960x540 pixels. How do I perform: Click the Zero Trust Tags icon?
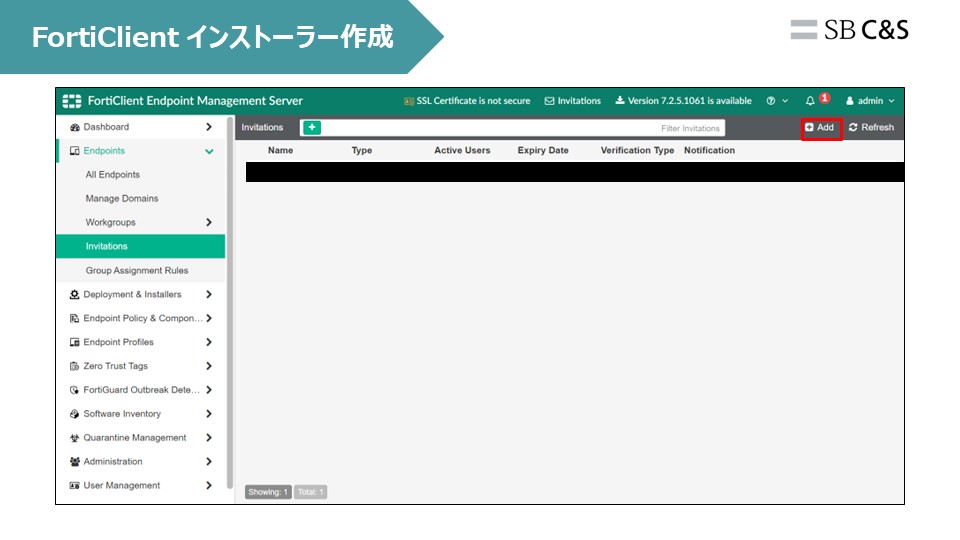click(75, 366)
